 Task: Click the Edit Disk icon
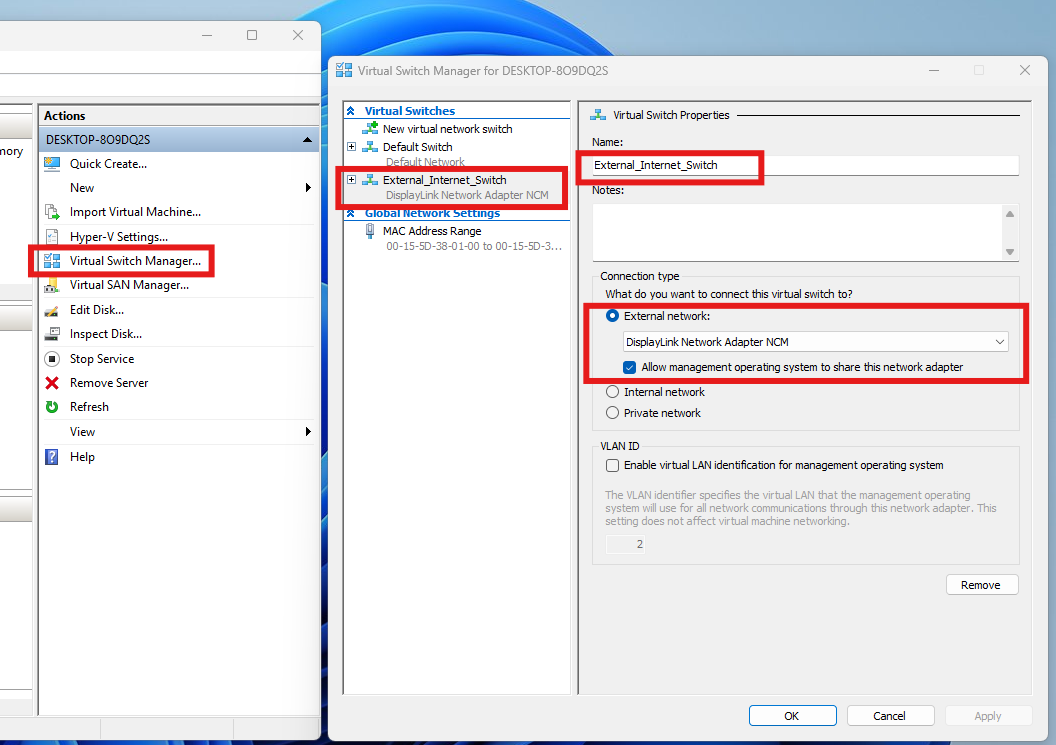point(52,310)
